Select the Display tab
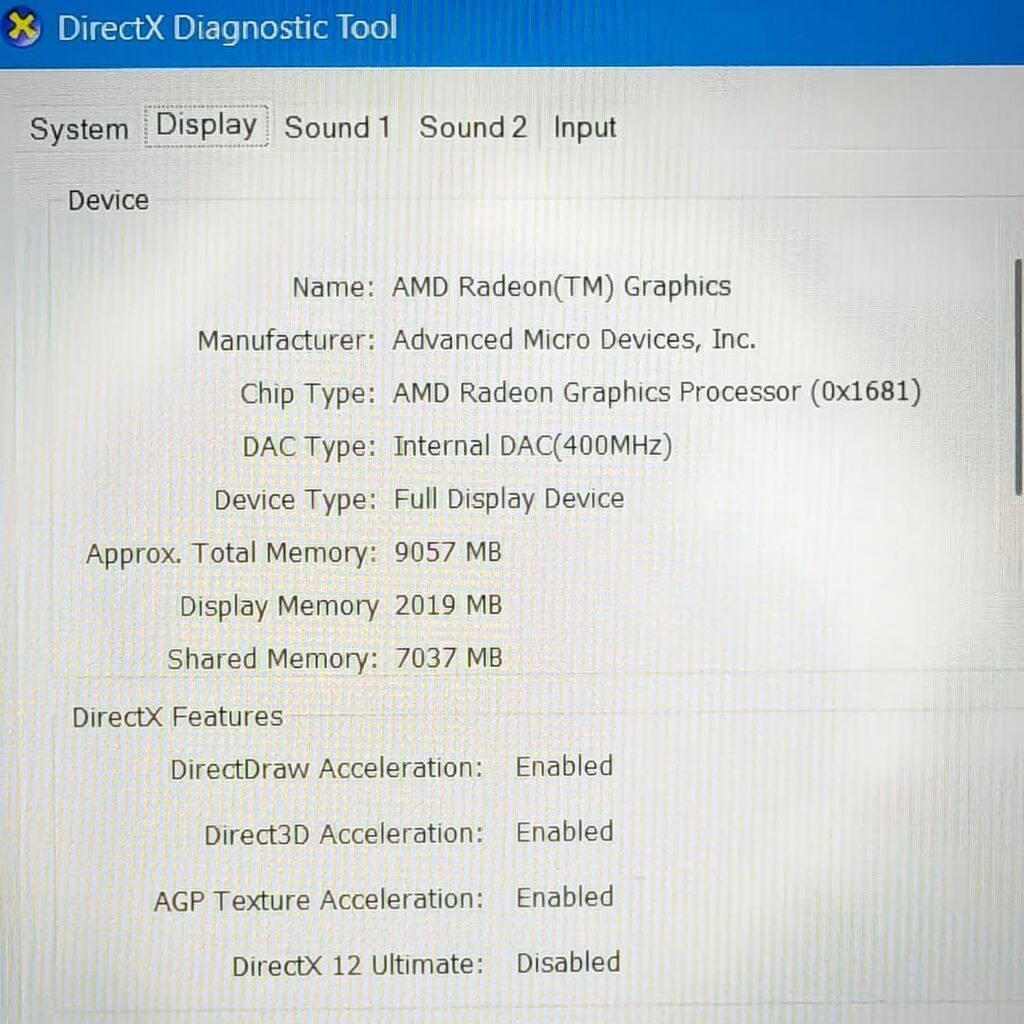 click(206, 125)
